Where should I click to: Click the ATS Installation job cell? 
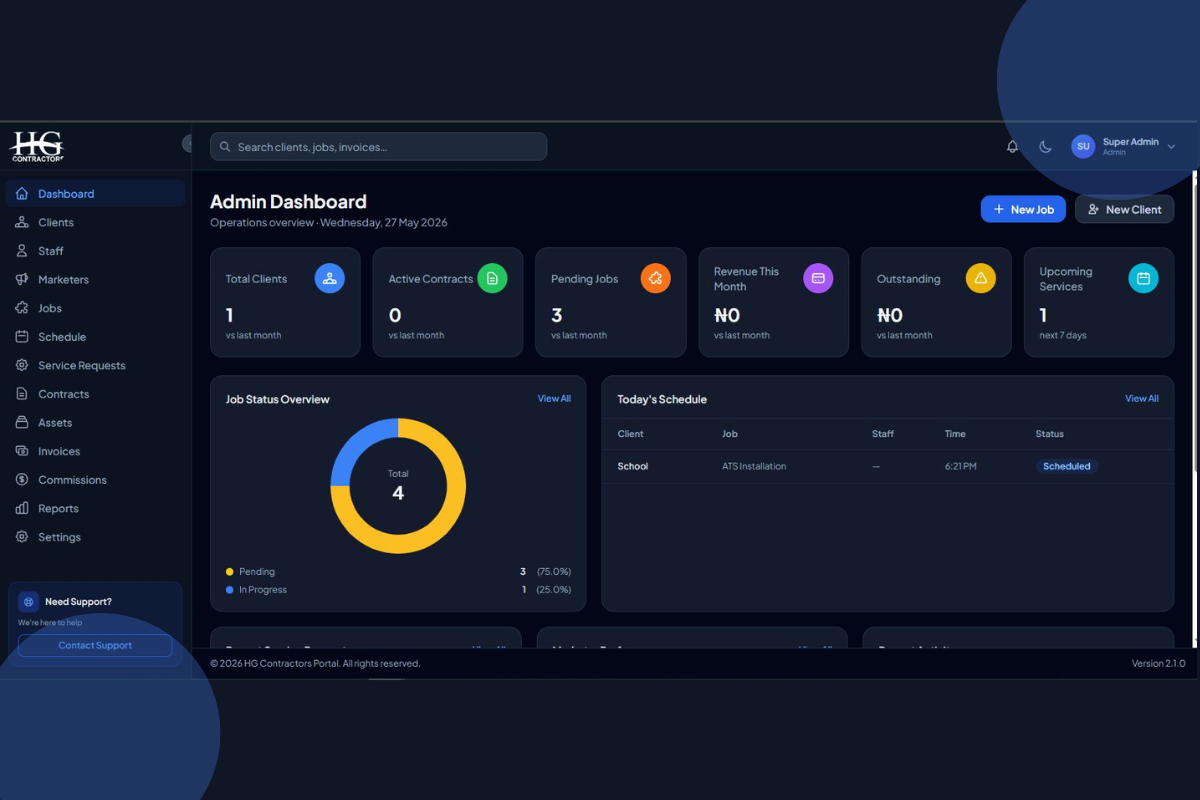point(754,466)
